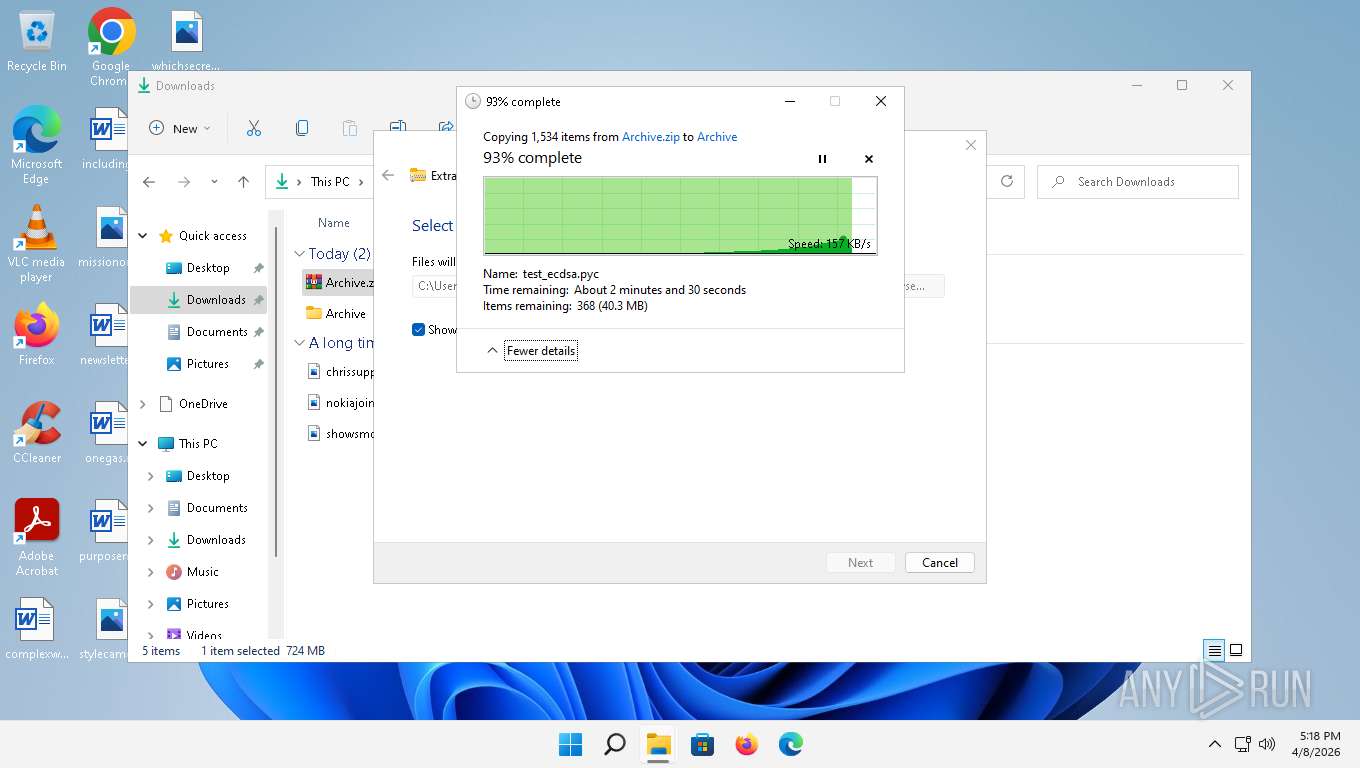The width and height of the screenshot is (1360, 768).
Task: Open the whichsecre image file icon
Action: pos(186,42)
